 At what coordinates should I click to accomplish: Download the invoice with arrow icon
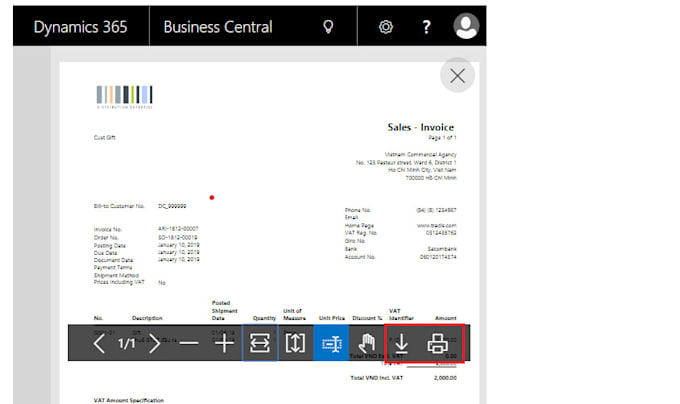[x=402, y=343]
